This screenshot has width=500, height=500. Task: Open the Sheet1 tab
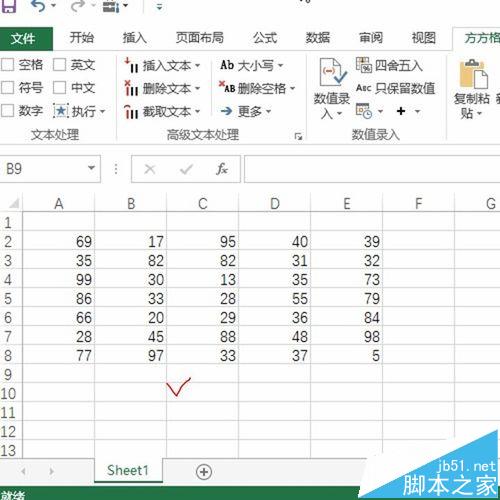[x=128, y=471]
